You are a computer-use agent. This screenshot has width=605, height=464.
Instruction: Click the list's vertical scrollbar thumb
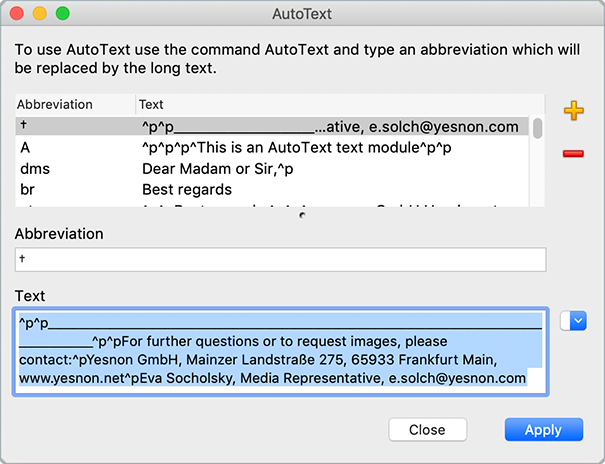538,128
